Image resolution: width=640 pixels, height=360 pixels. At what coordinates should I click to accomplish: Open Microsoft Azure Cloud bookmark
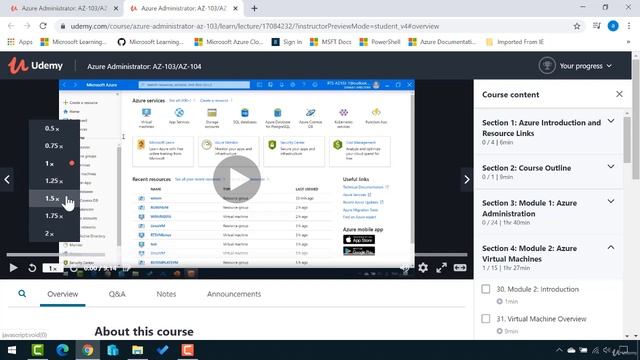point(229,42)
